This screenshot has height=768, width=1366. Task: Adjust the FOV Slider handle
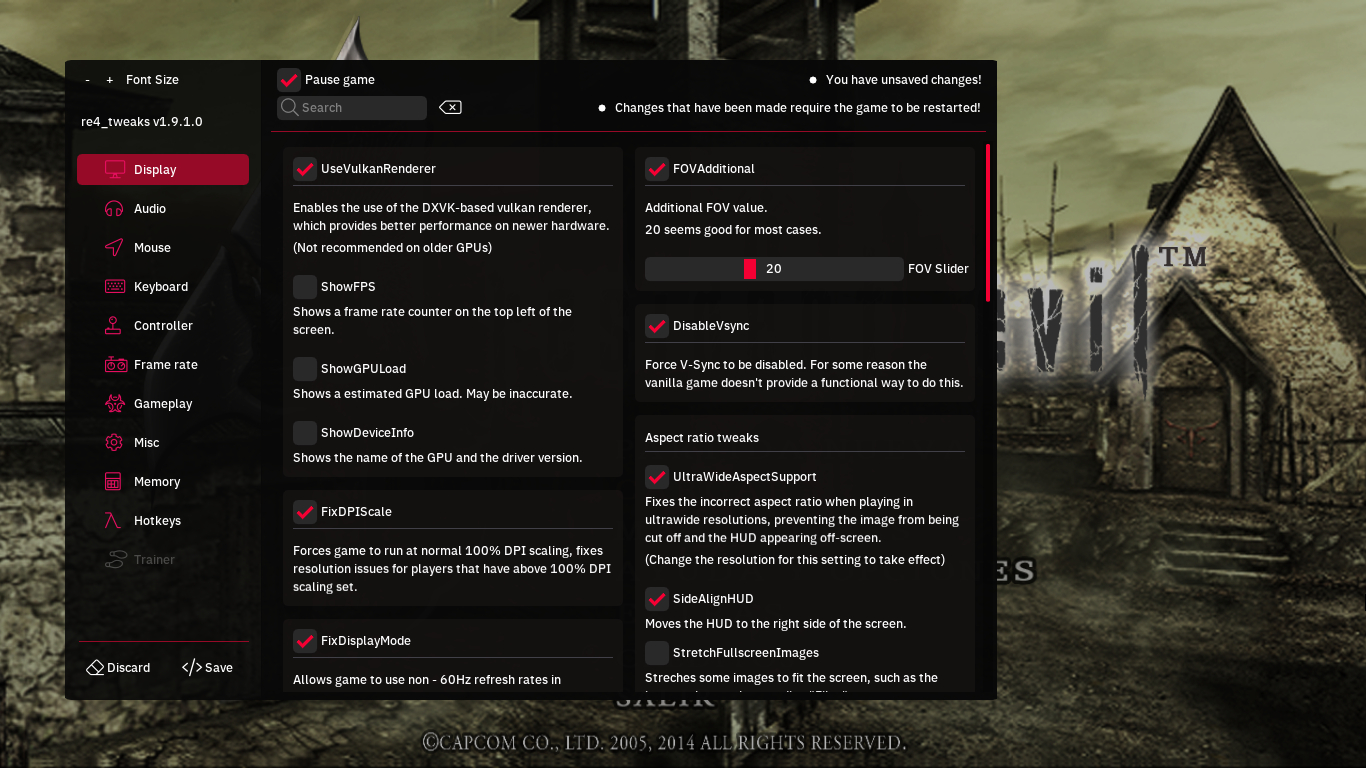click(x=750, y=268)
